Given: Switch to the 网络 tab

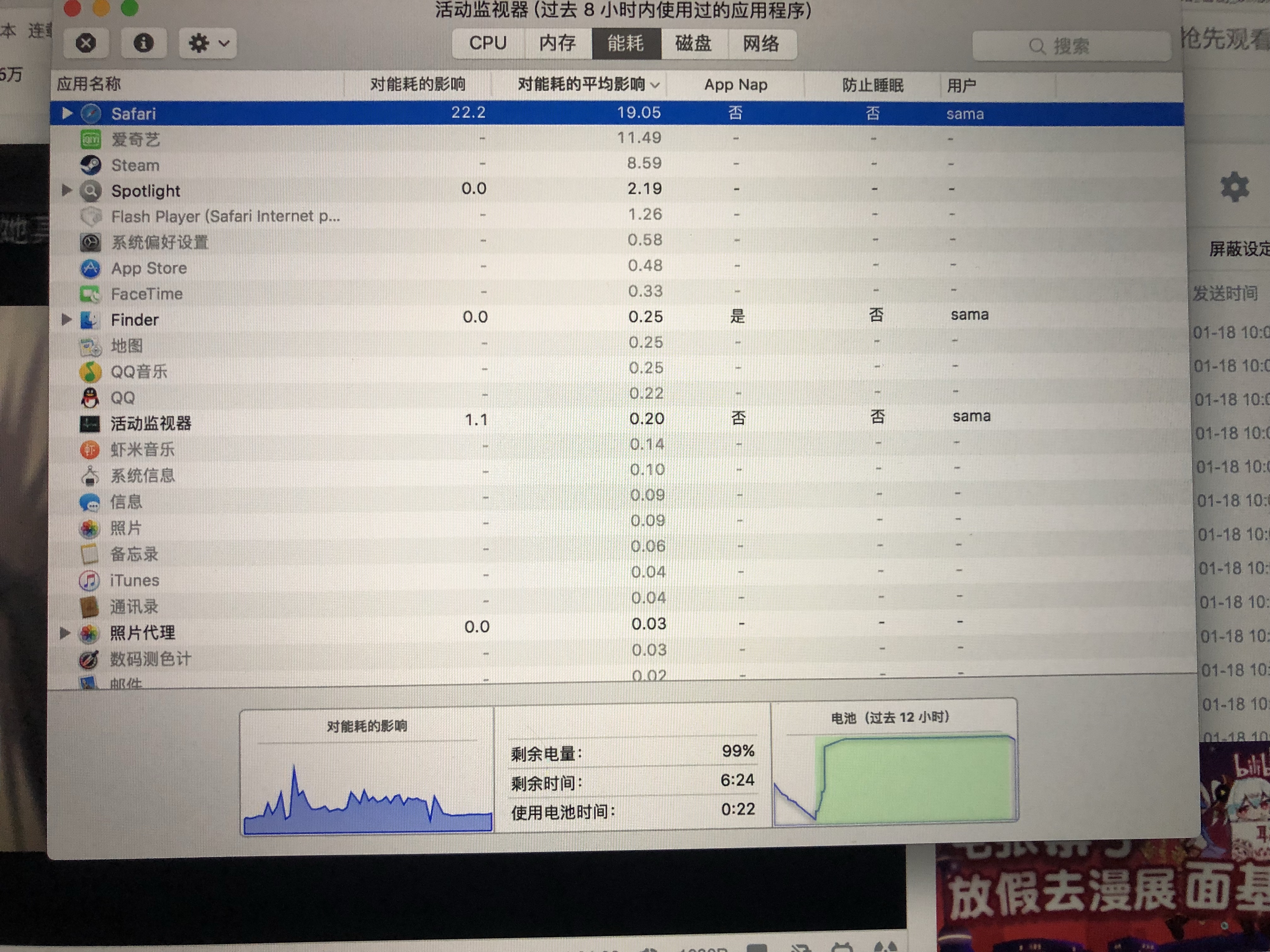Looking at the screenshot, I should point(761,44).
